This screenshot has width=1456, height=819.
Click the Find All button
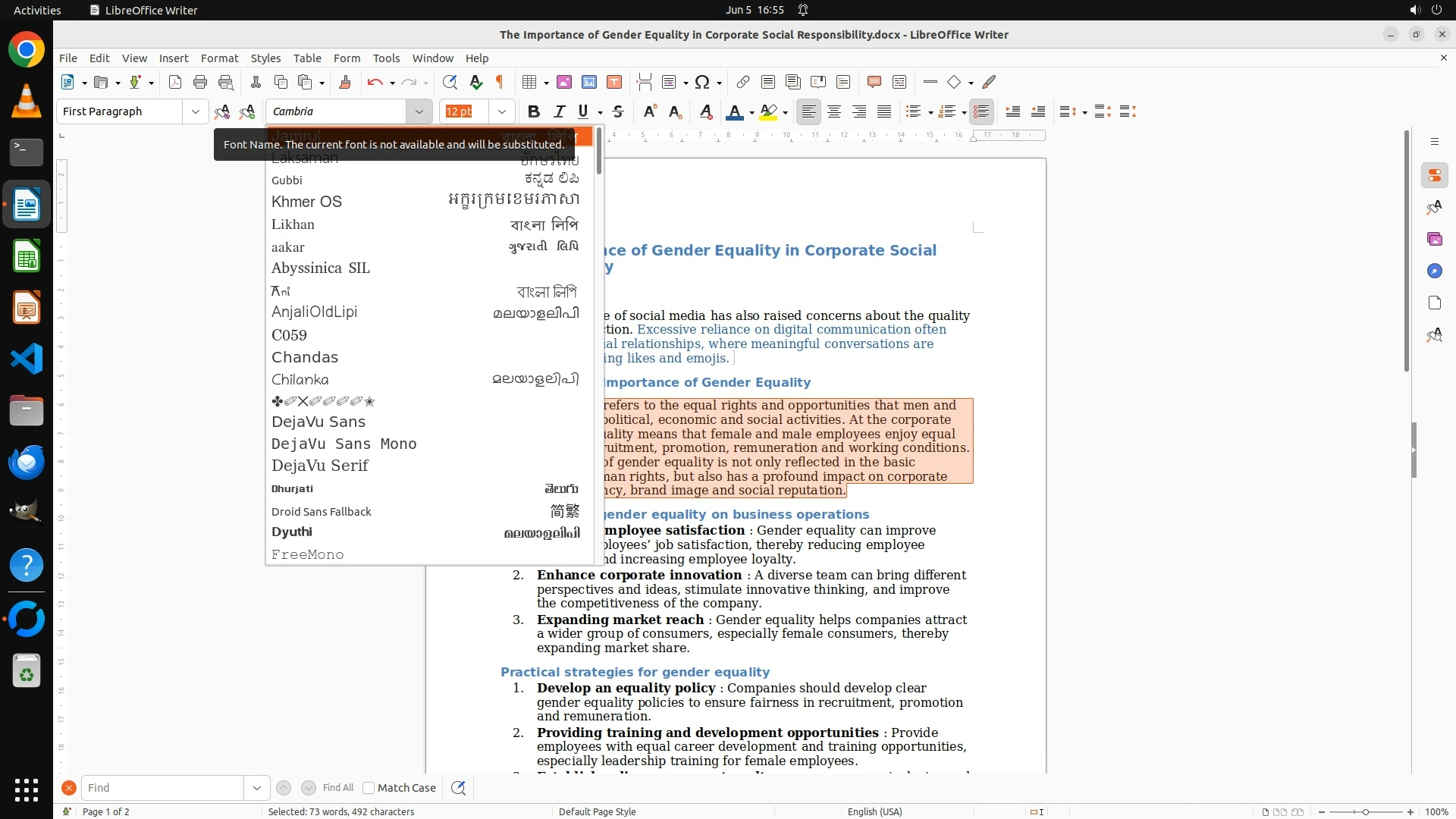[337, 788]
